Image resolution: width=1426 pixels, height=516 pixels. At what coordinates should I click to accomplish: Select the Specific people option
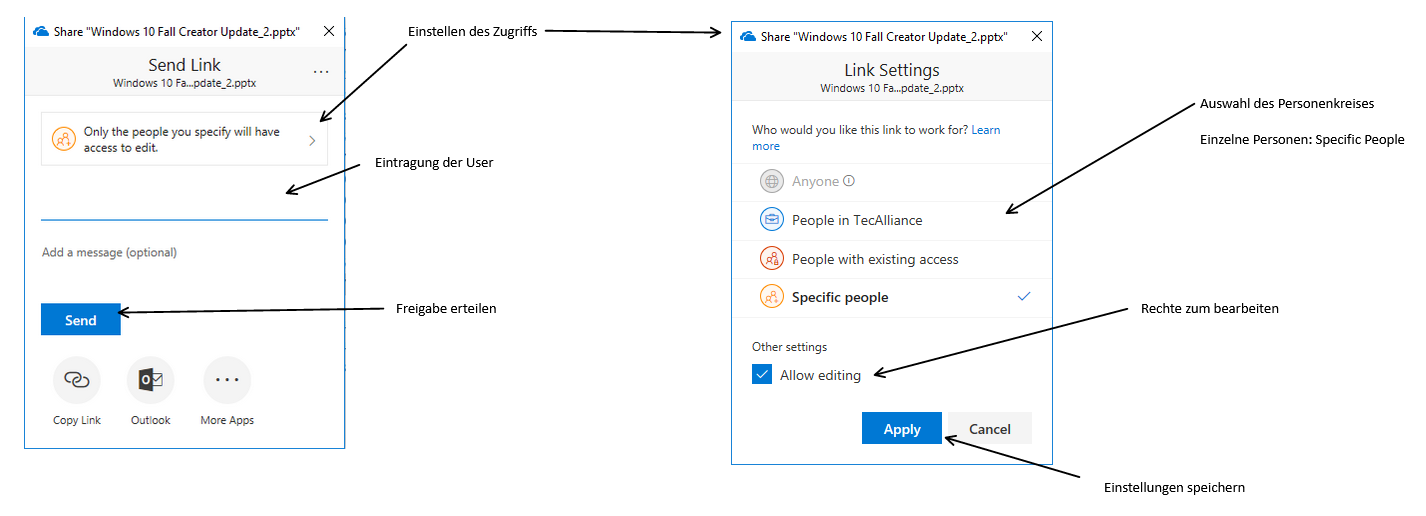(840, 297)
